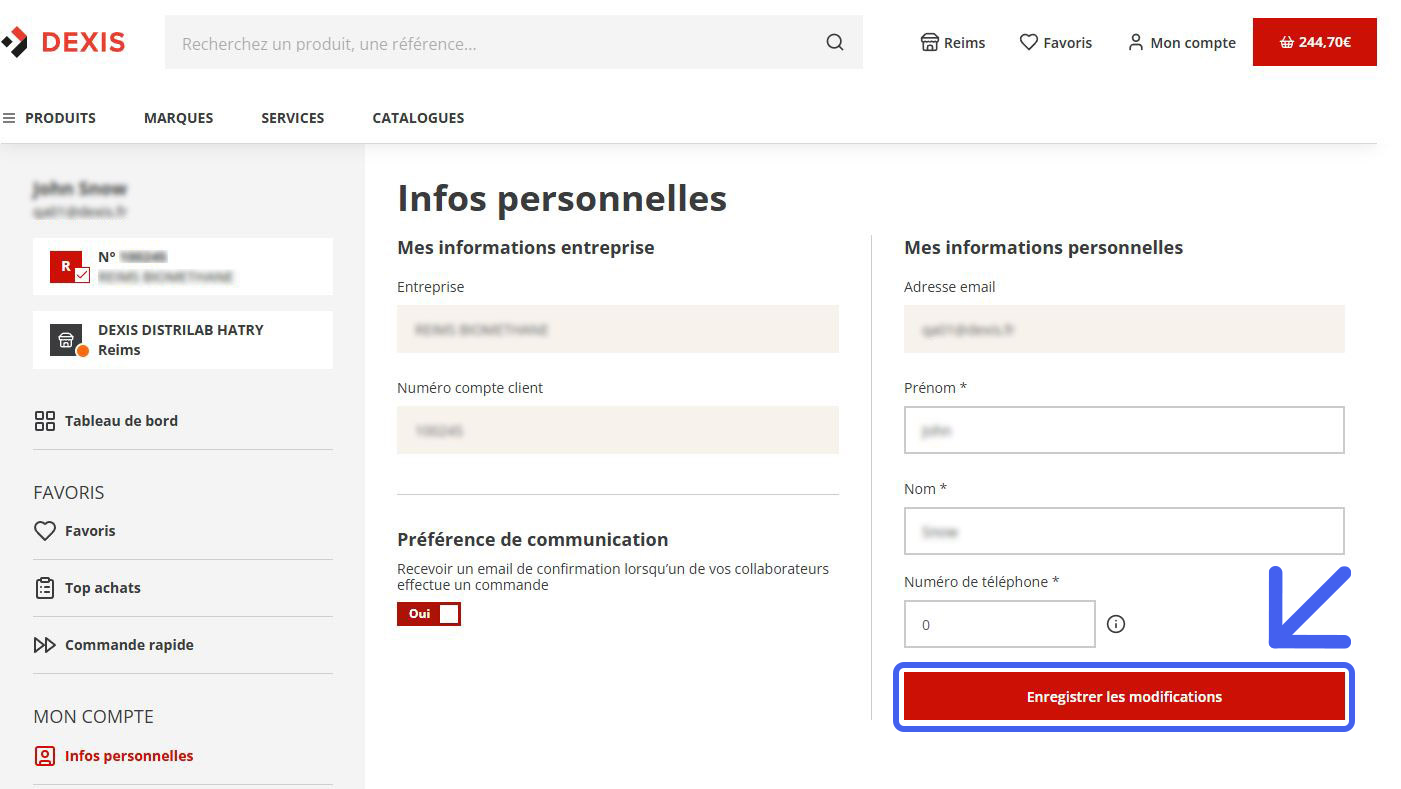Click Mes informations entreprise heading

526,247
